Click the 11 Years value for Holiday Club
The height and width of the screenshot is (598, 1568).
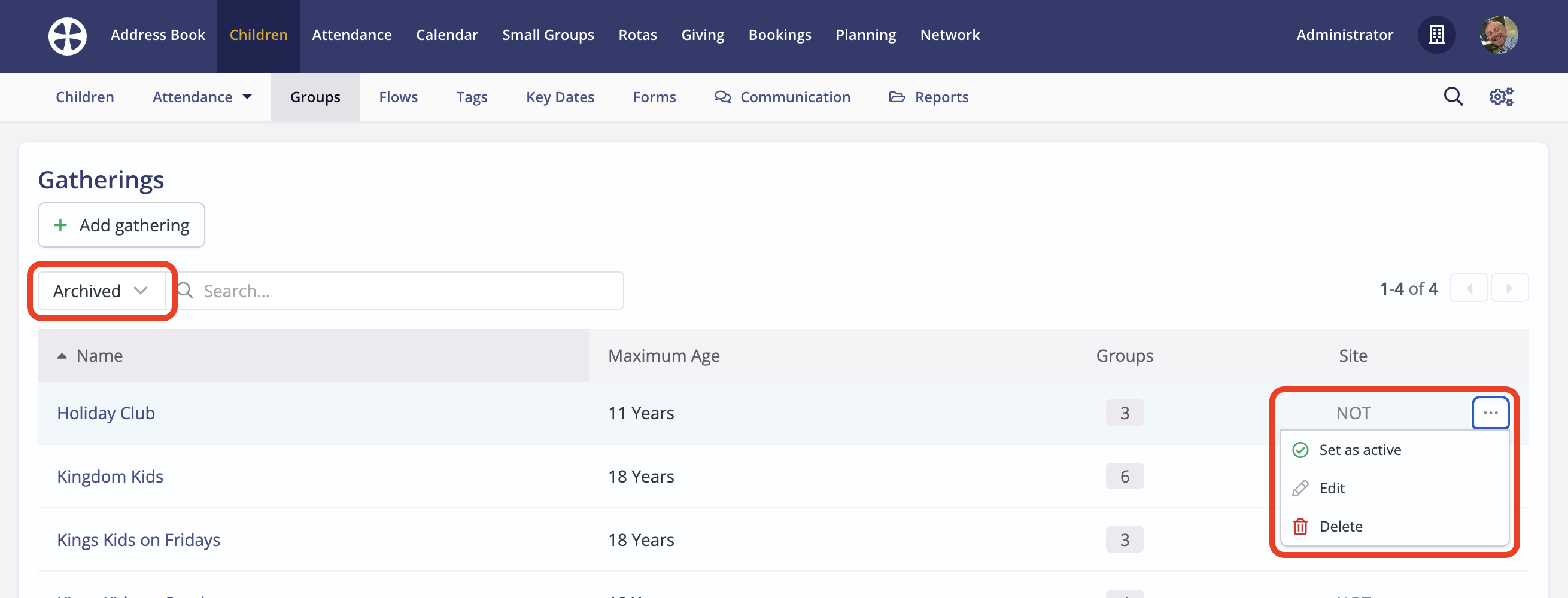[x=641, y=414]
